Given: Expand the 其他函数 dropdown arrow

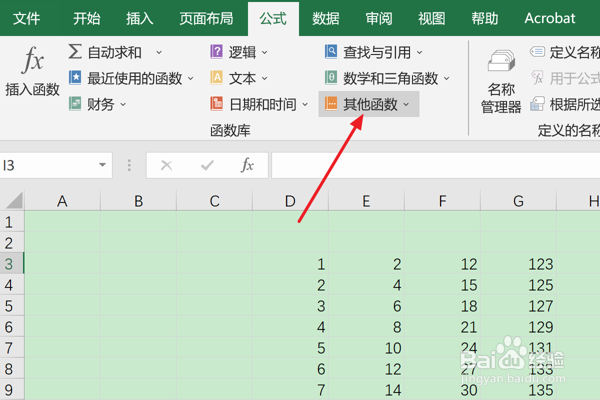Looking at the screenshot, I should tap(406, 104).
